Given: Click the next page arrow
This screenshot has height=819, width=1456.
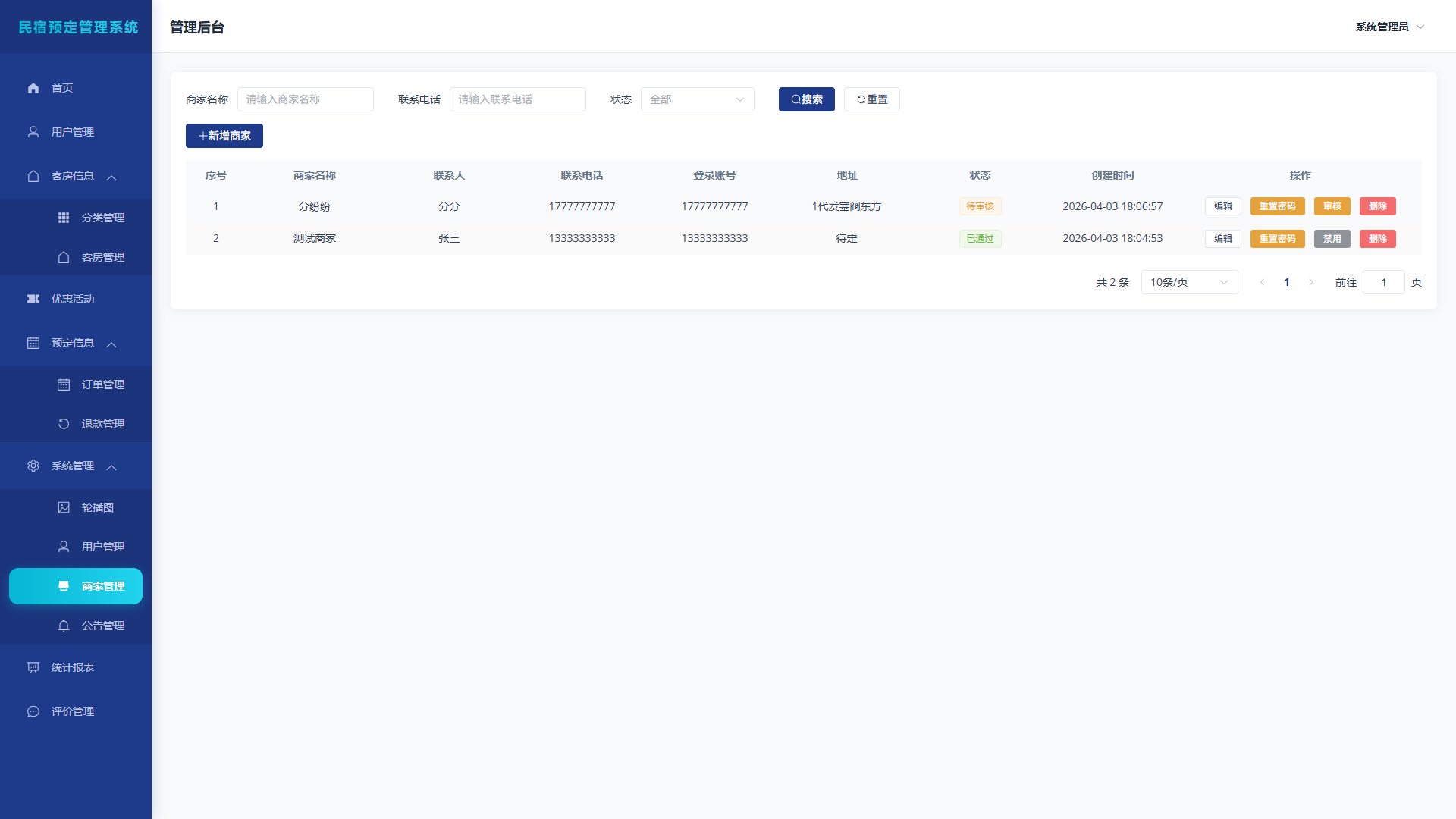Looking at the screenshot, I should pos(1310,282).
